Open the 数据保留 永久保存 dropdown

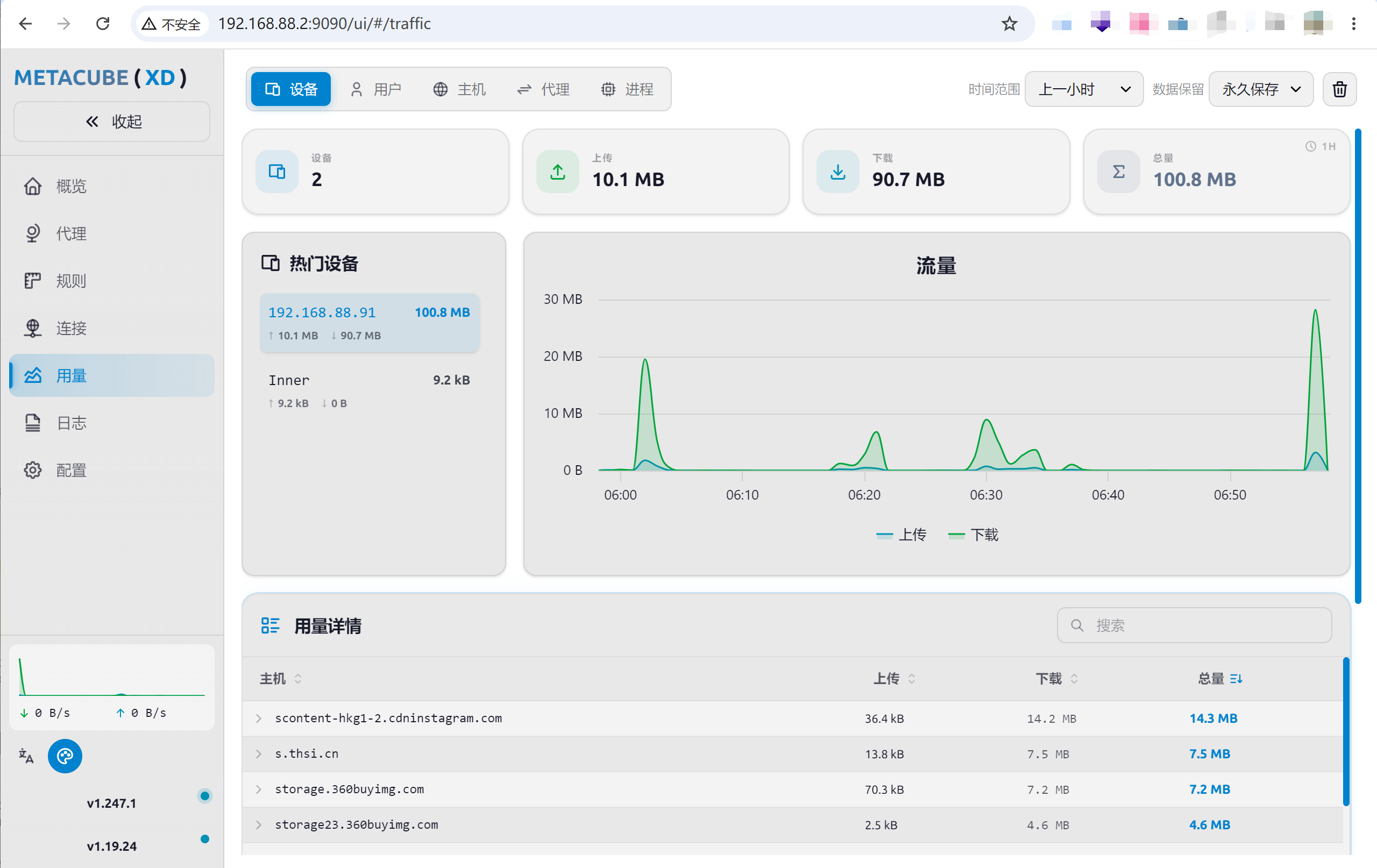[x=1260, y=89]
